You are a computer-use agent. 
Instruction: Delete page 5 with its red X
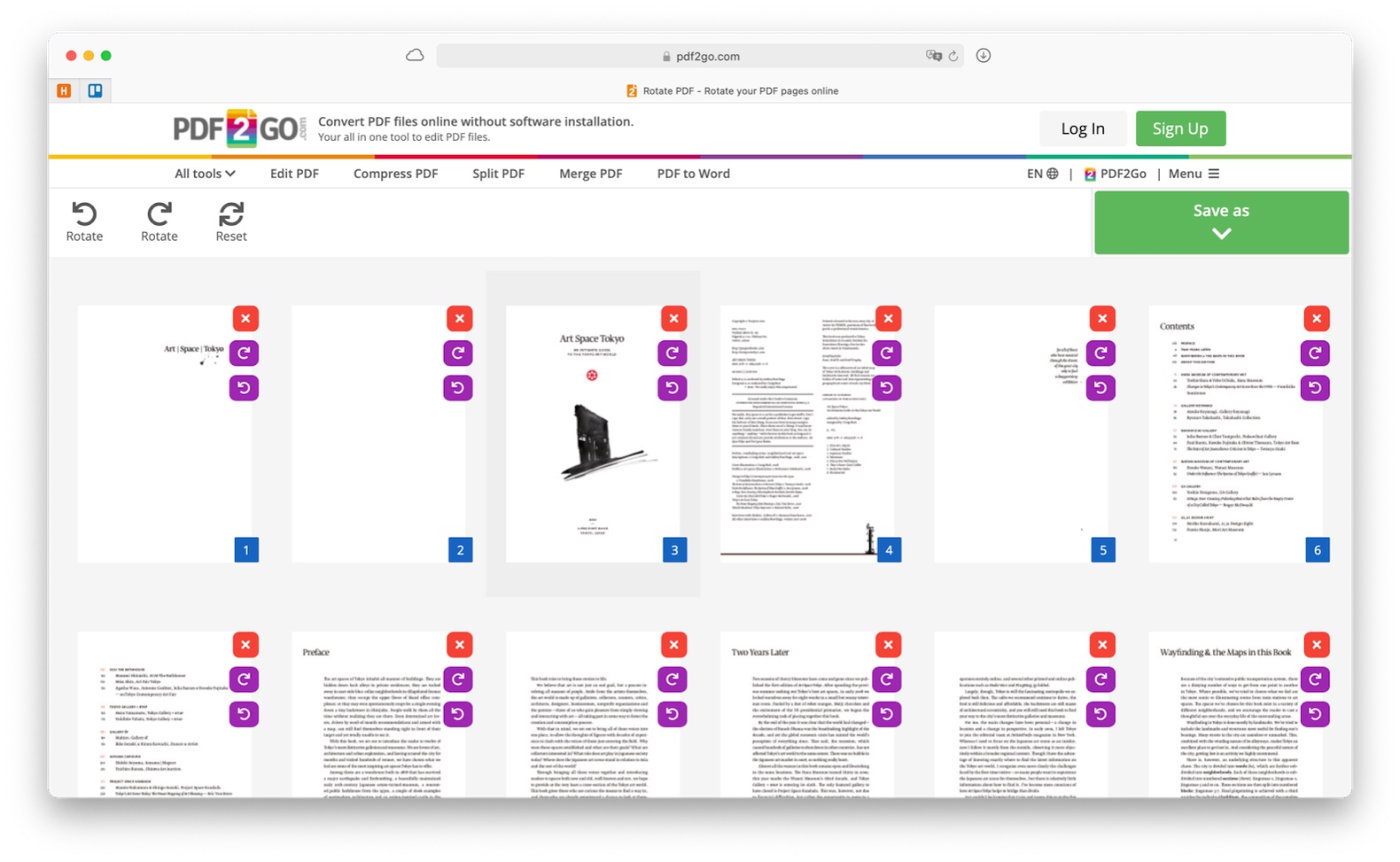click(x=1102, y=318)
